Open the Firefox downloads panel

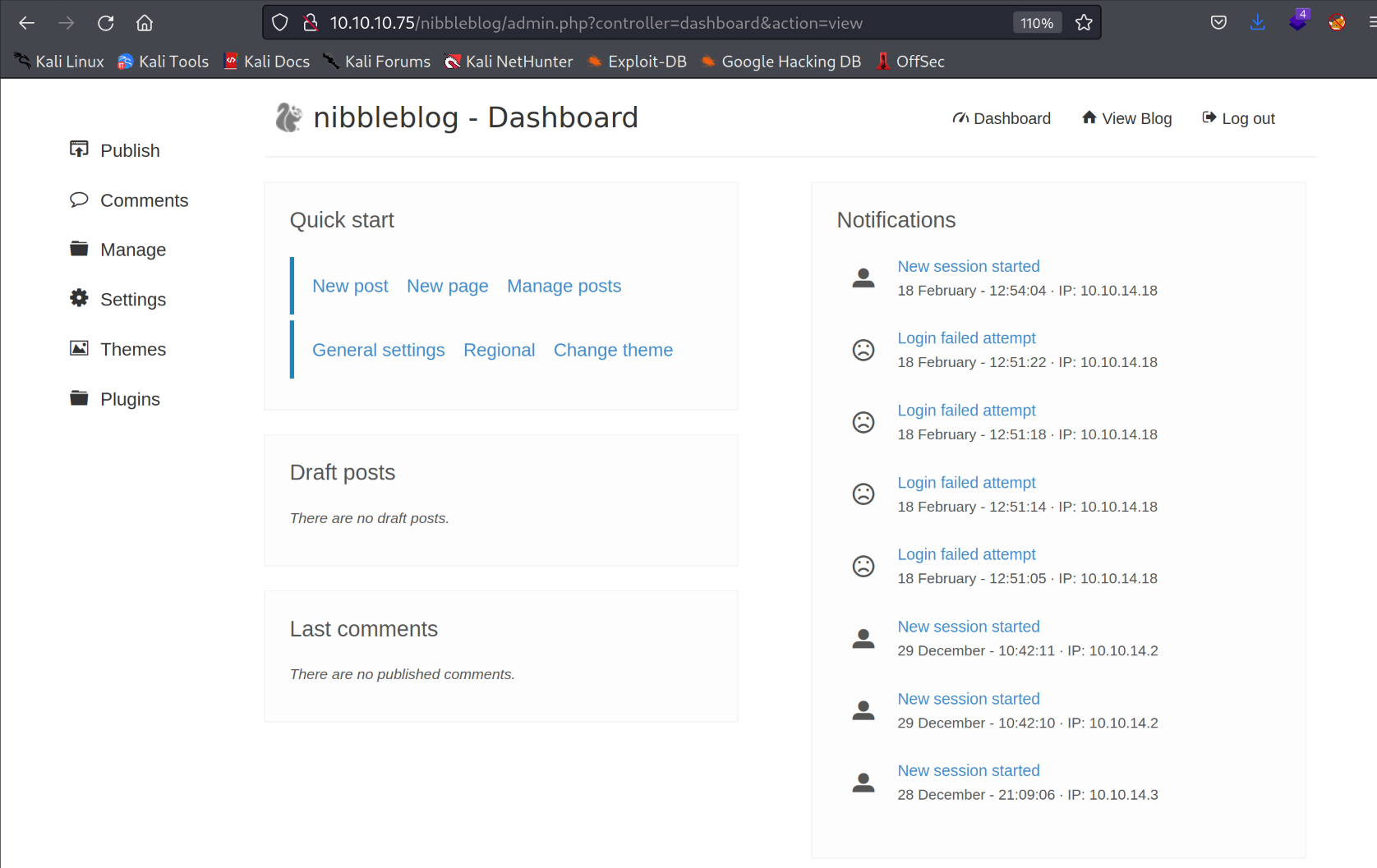click(x=1257, y=23)
